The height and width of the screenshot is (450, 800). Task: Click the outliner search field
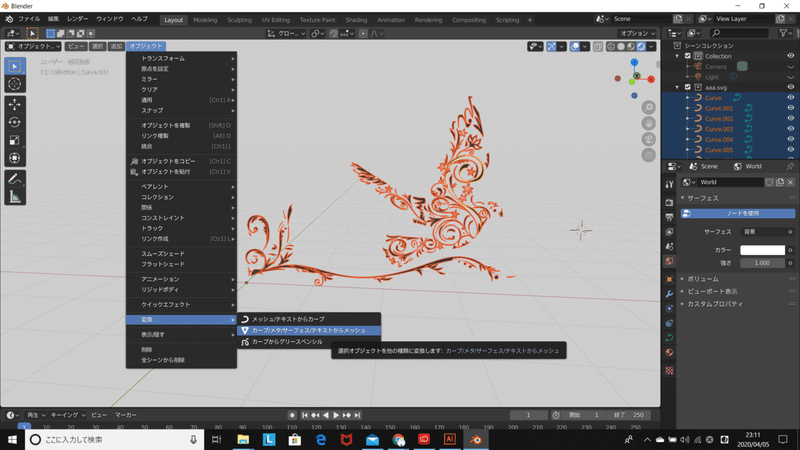739,33
